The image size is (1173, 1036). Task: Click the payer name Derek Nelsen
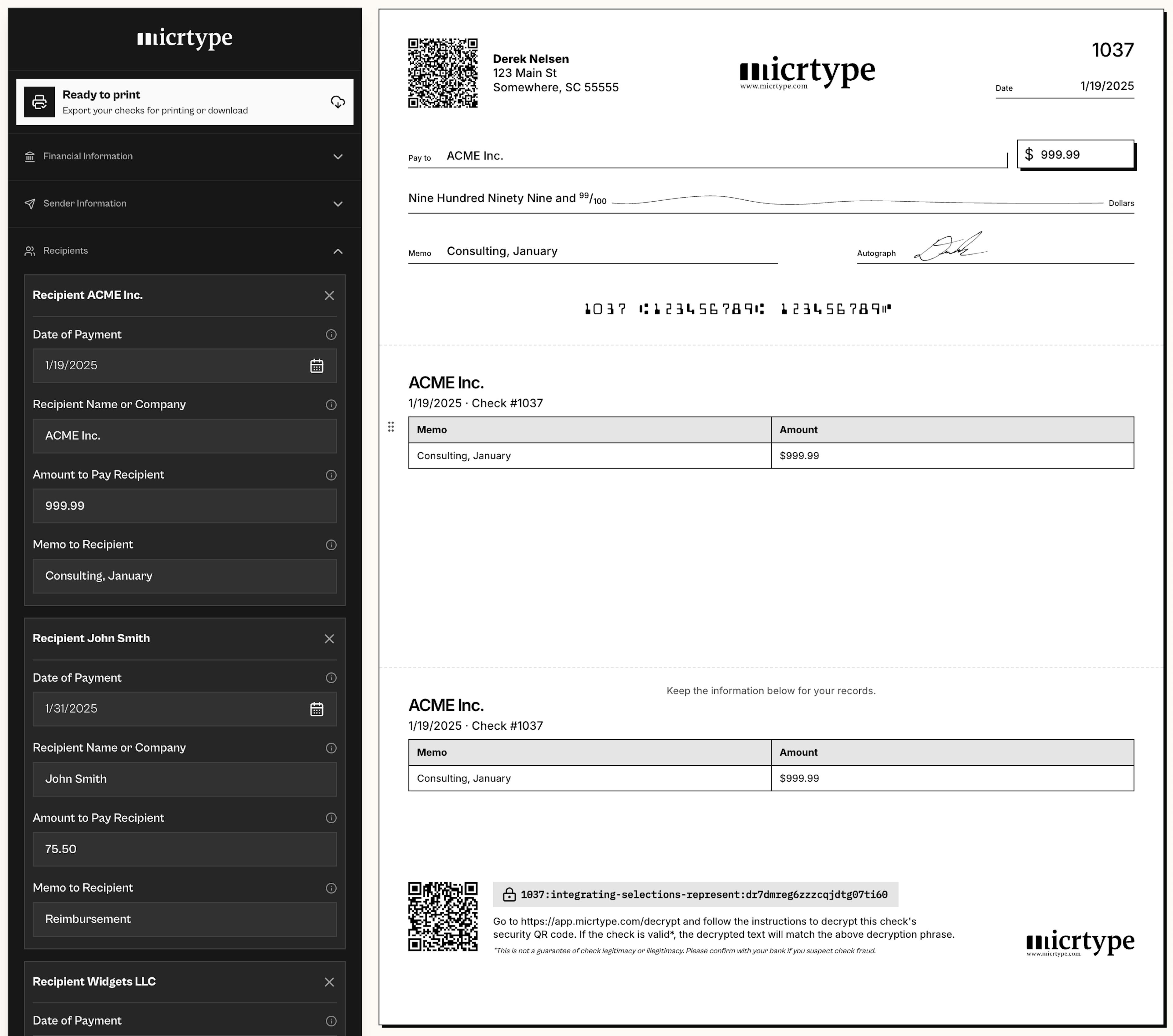tap(531, 59)
